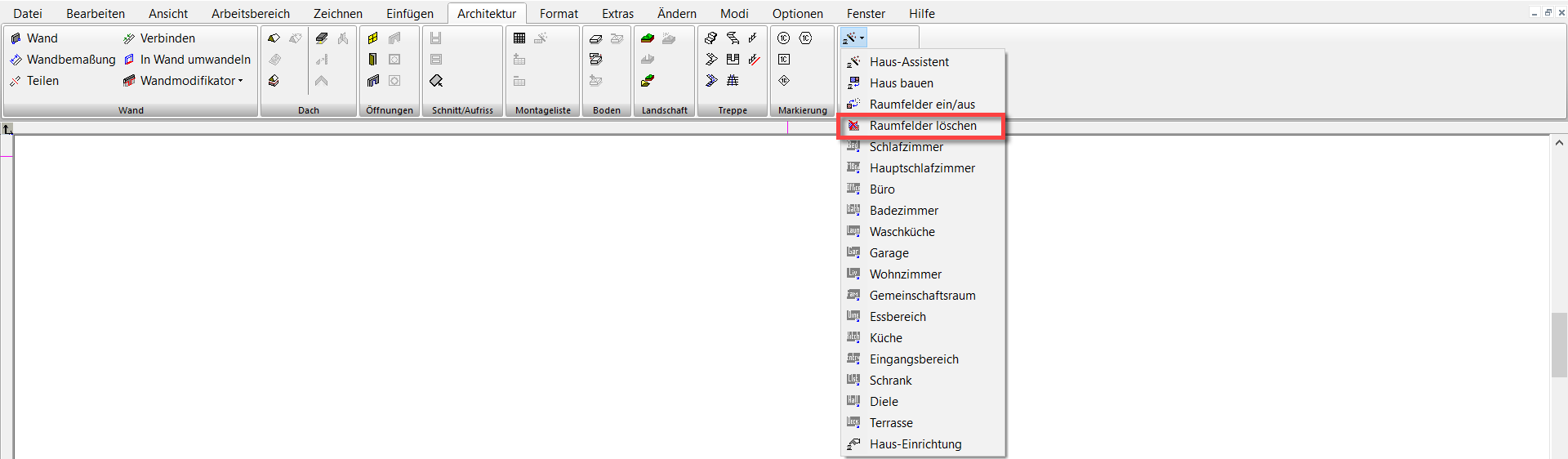Switch to the Einfügen tab
The image size is (1568, 459).
click(x=410, y=14)
